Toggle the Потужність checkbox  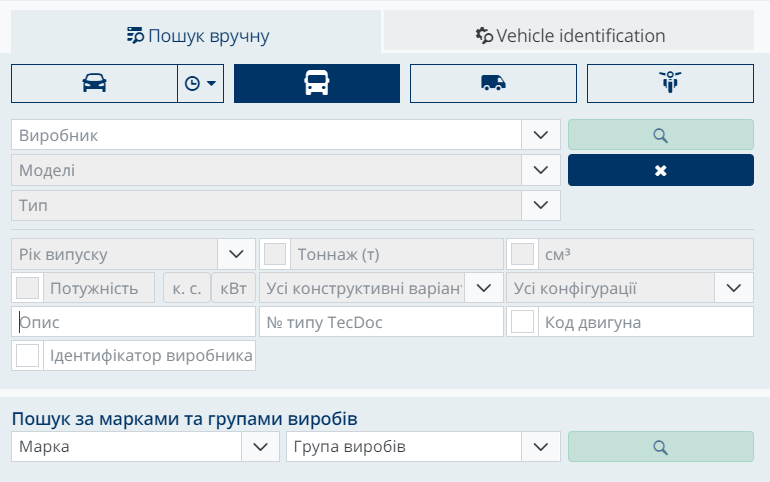click(x=29, y=288)
